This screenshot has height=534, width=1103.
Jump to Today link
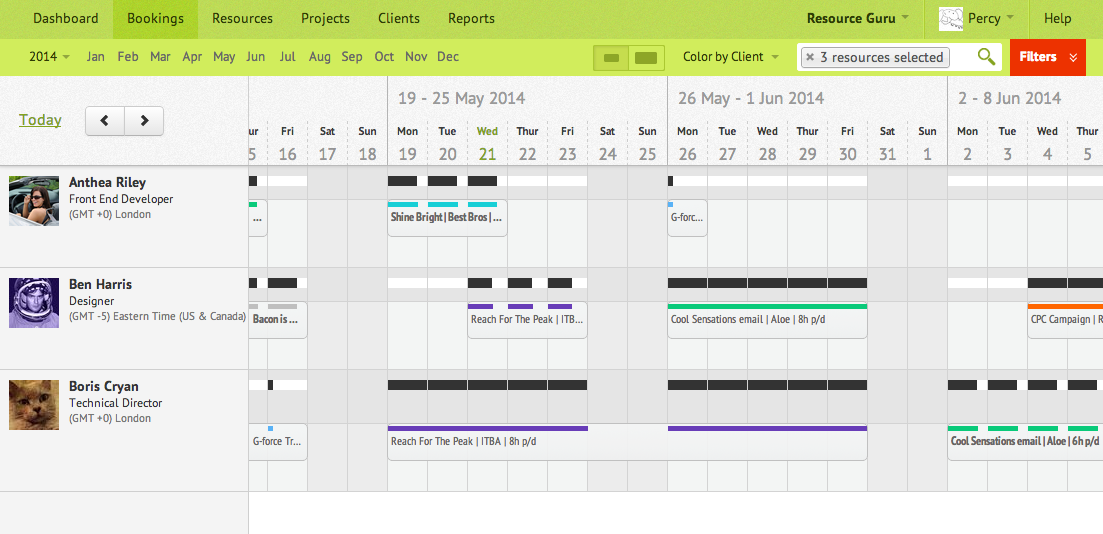coord(40,120)
